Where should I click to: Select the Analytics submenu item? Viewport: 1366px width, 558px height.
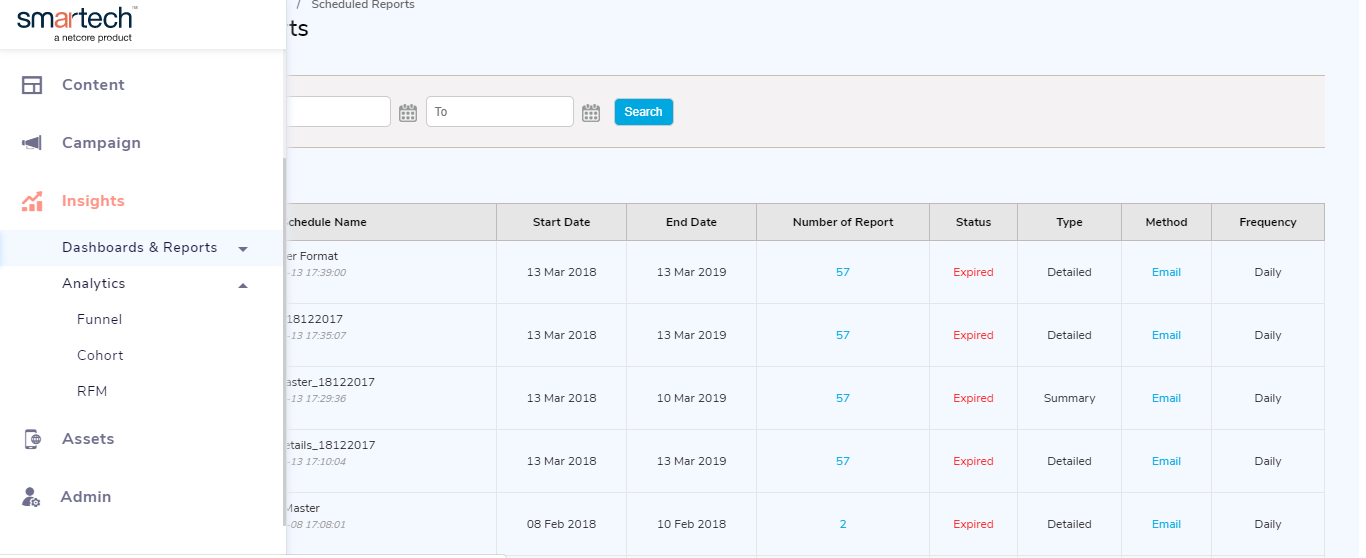pos(94,283)
